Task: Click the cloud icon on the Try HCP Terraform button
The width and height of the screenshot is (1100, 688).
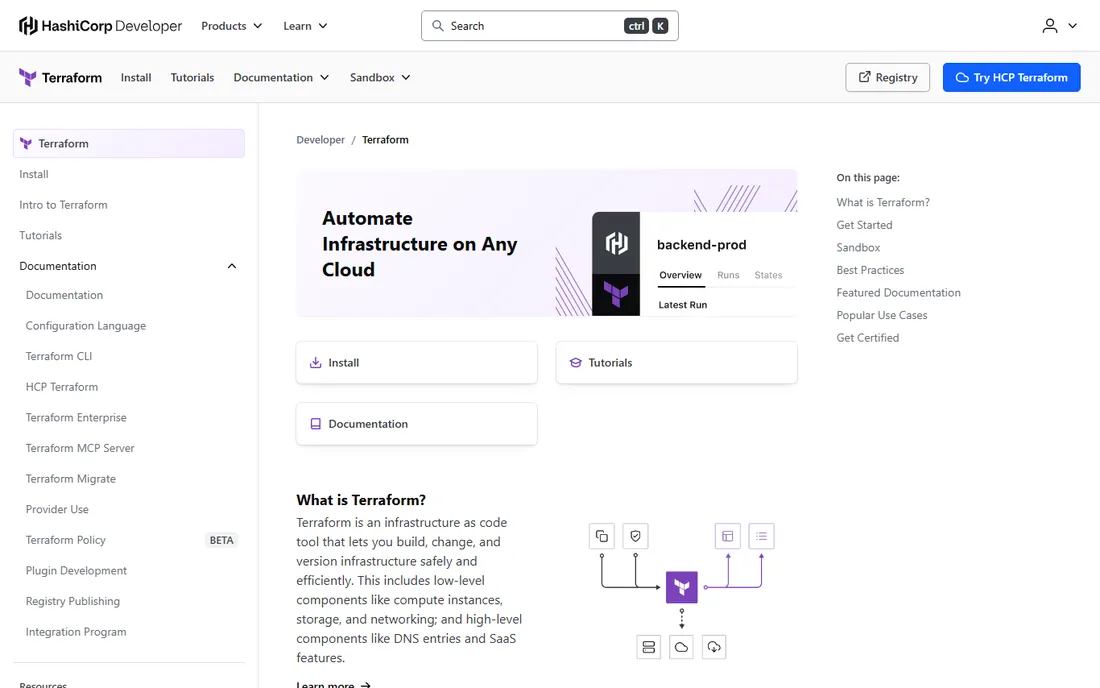Action: point(962,77)
